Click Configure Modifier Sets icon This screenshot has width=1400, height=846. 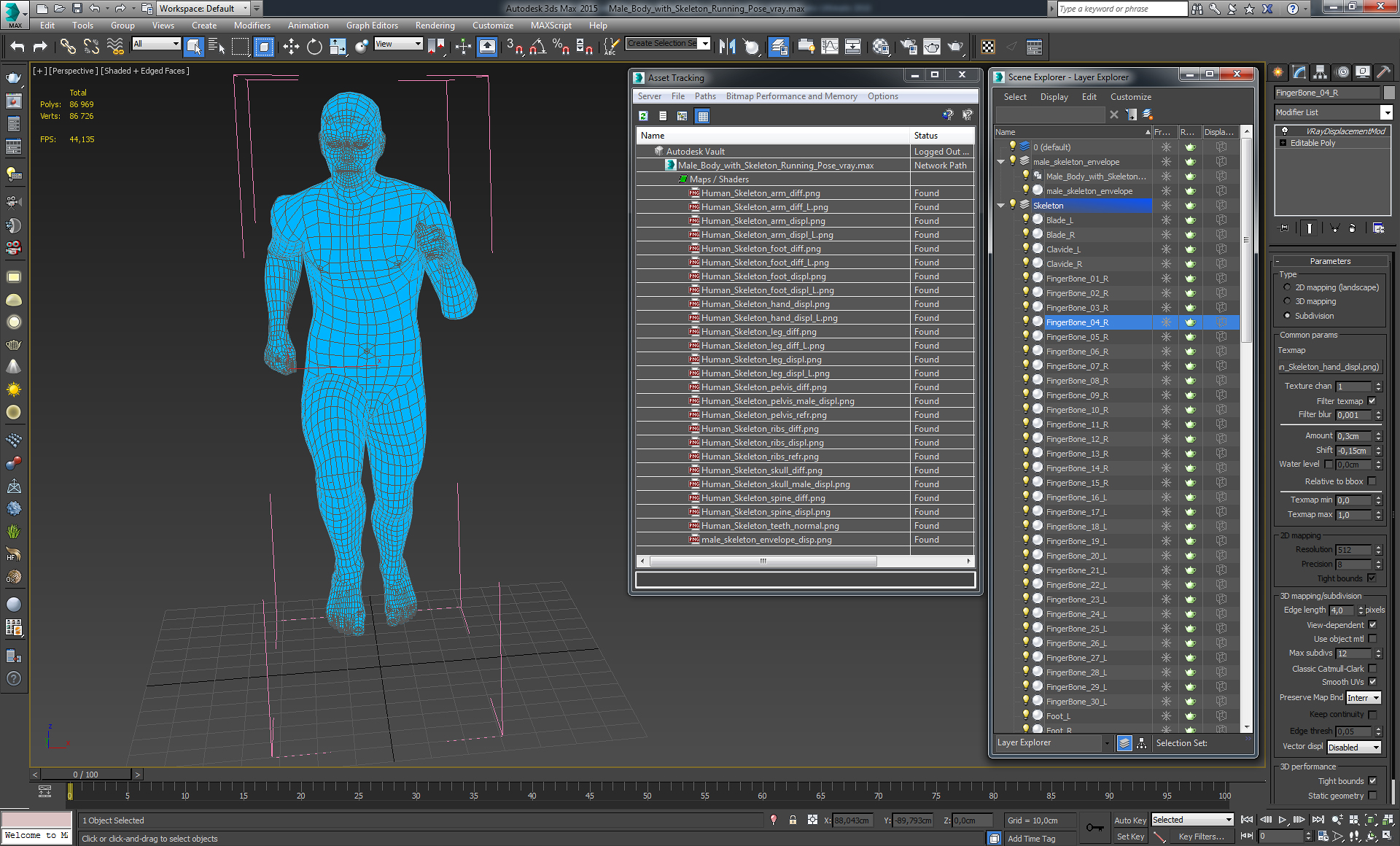1378,228
